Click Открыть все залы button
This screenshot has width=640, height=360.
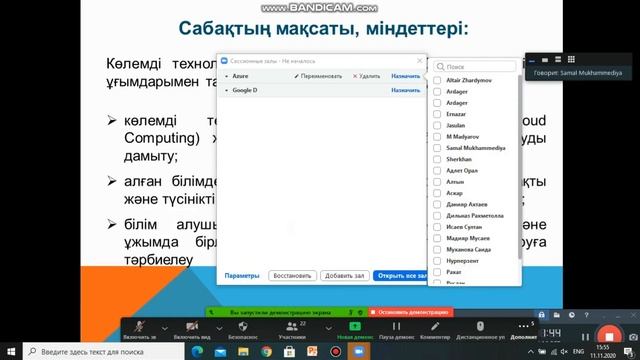[x=400, y=276]
